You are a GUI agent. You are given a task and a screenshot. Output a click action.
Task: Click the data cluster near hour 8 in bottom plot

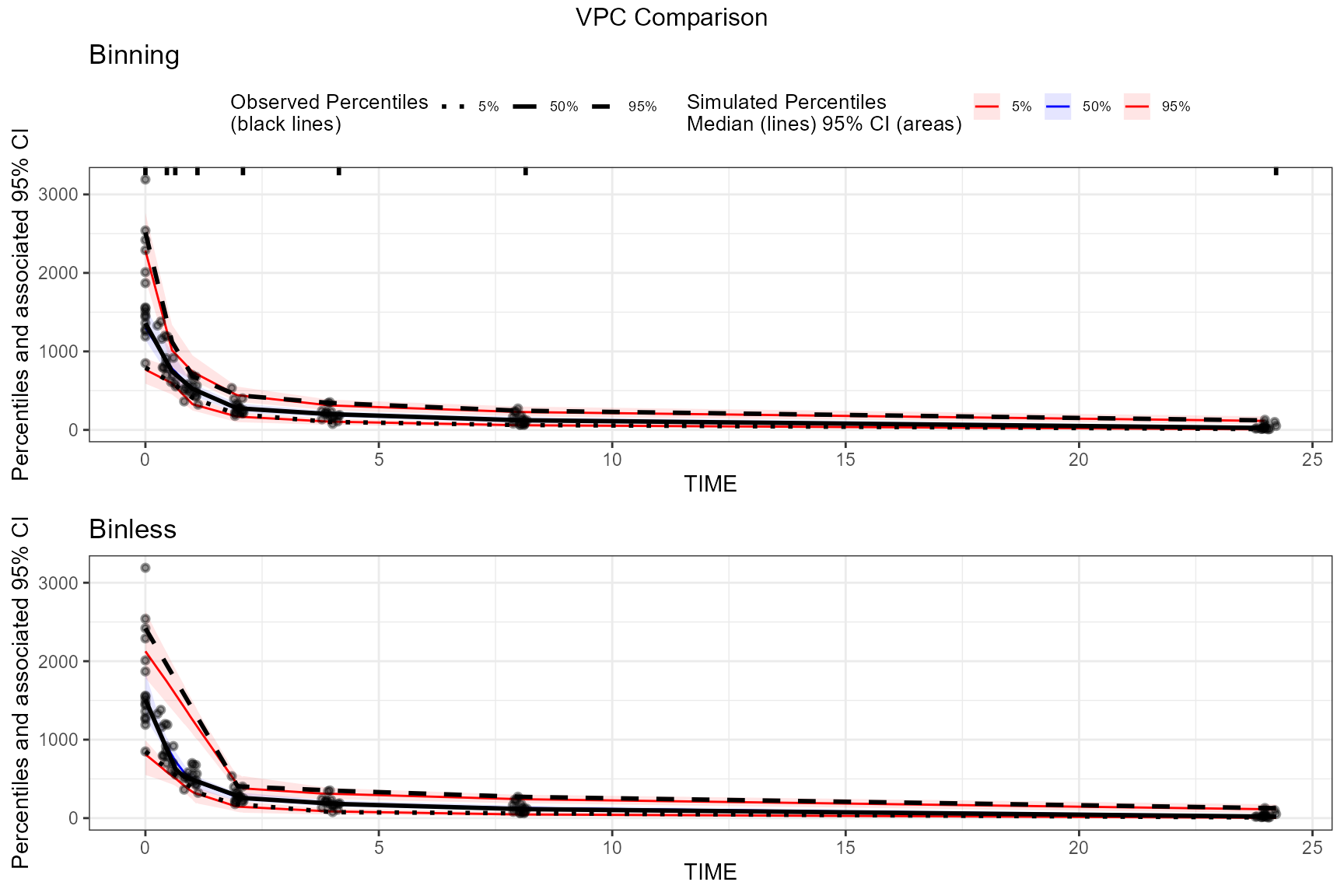pos(519,806)
